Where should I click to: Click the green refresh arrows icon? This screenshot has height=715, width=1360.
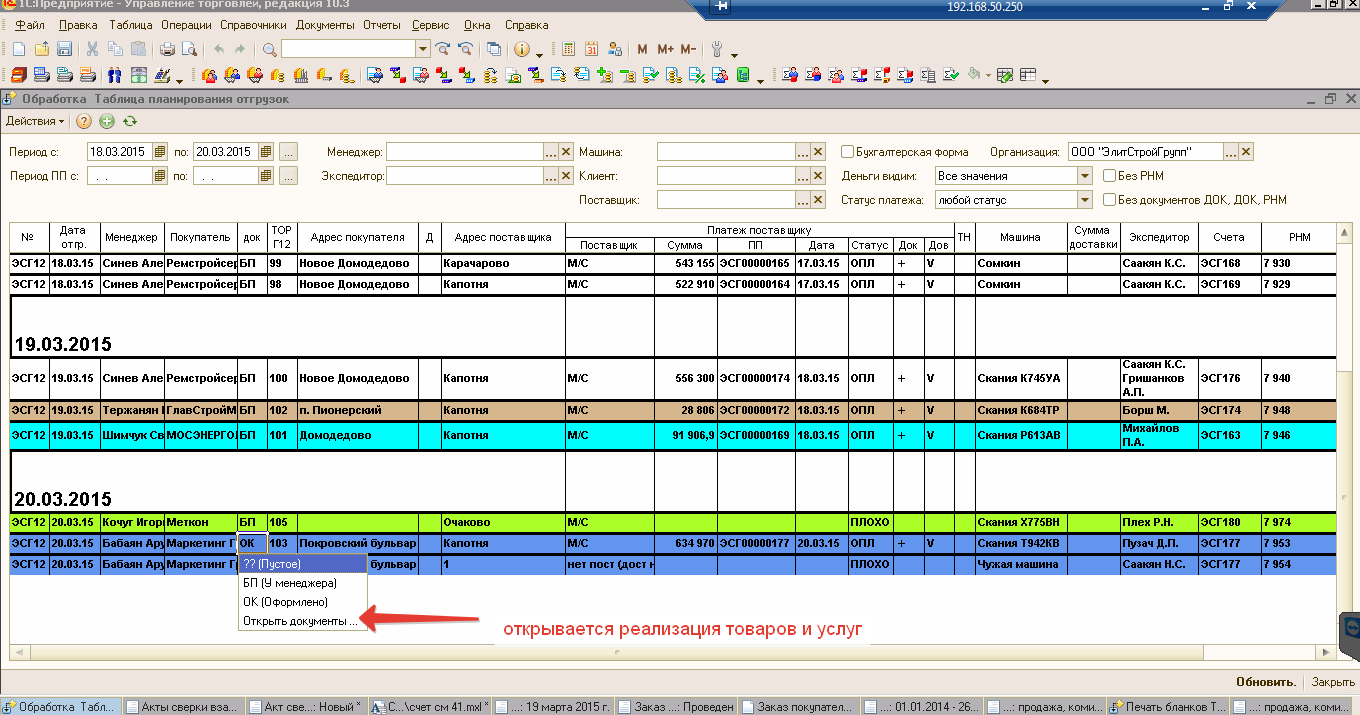point(129,121)
